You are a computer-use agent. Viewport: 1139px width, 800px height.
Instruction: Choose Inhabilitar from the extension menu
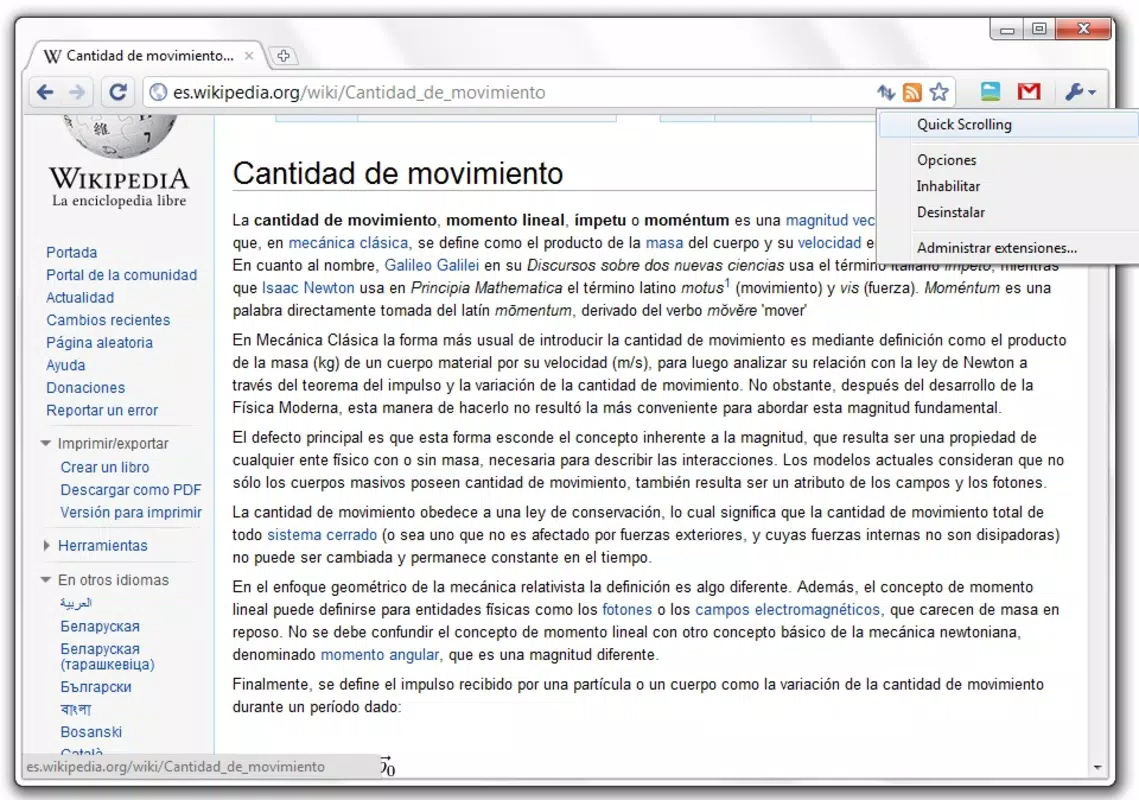coord(948,186)
